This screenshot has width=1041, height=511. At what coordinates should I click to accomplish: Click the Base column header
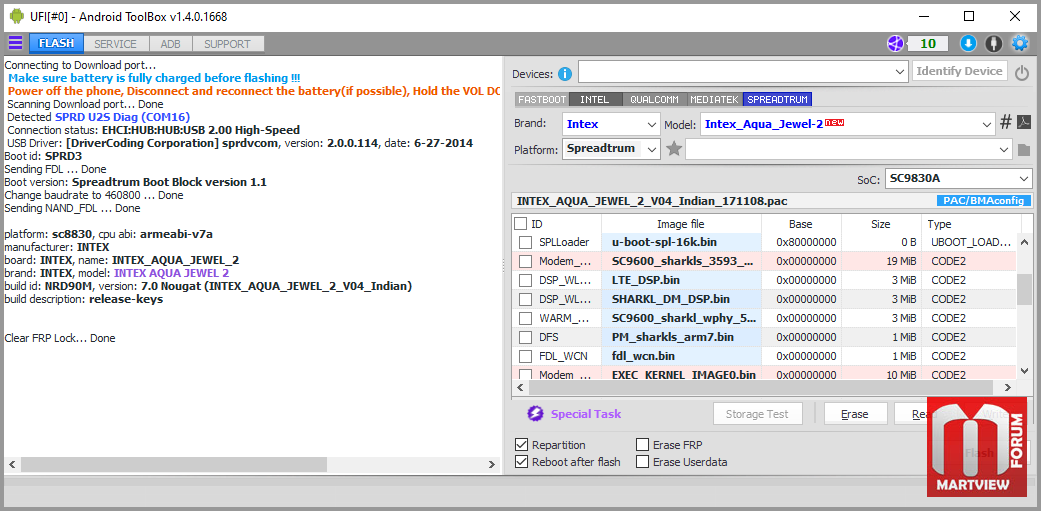pos(801,224)
